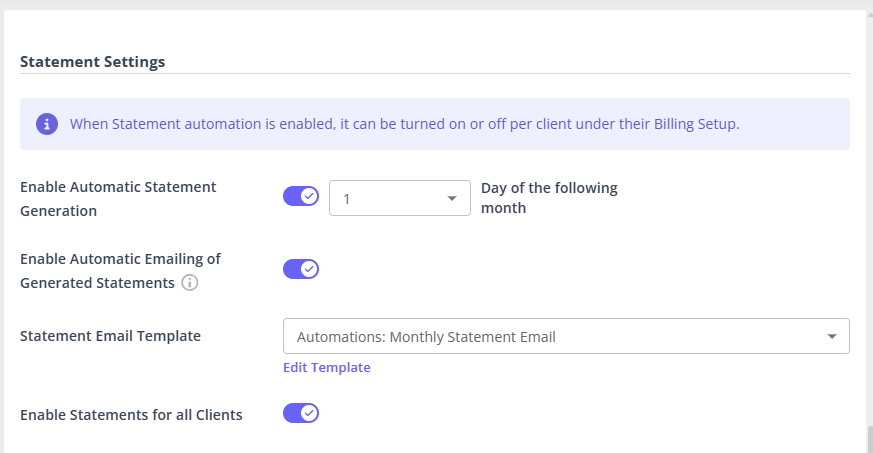Open the day of month dropdown showing 1
The width and height of the screenshot is (873, 453).
coord(399,198)
